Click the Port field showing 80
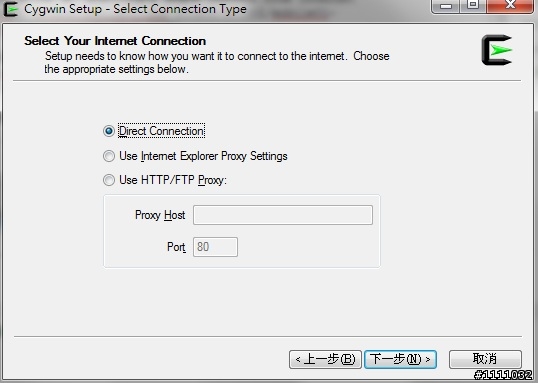Viewport: 538px width, 383px height. 215,247
